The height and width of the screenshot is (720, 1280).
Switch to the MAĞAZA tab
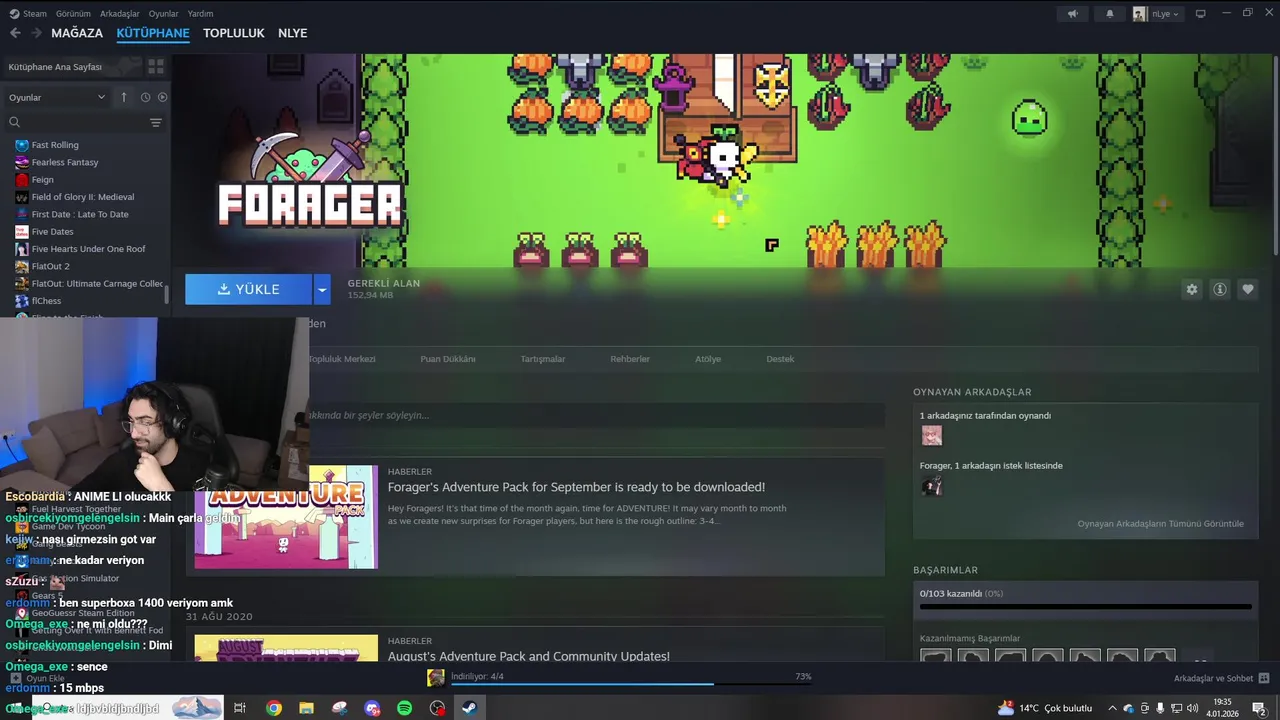pyautogui.click(x=77, y=33)
